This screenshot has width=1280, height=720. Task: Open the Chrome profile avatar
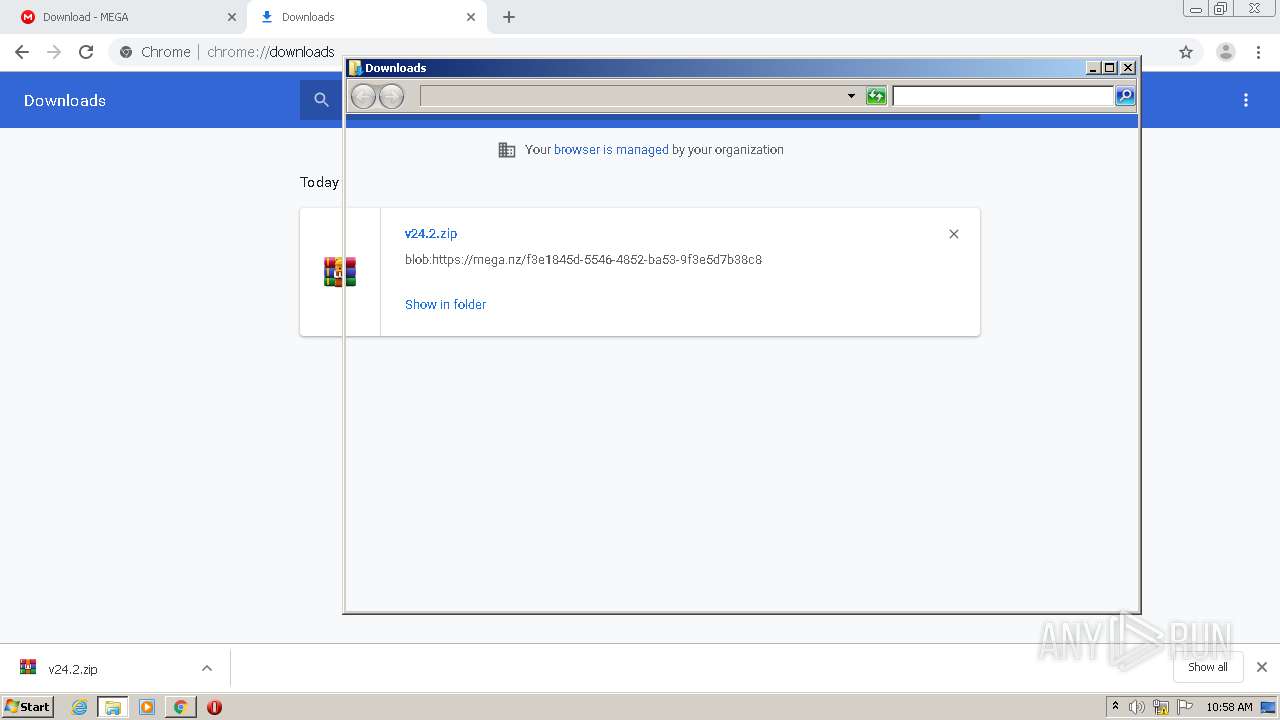(x=1226, y=52)
